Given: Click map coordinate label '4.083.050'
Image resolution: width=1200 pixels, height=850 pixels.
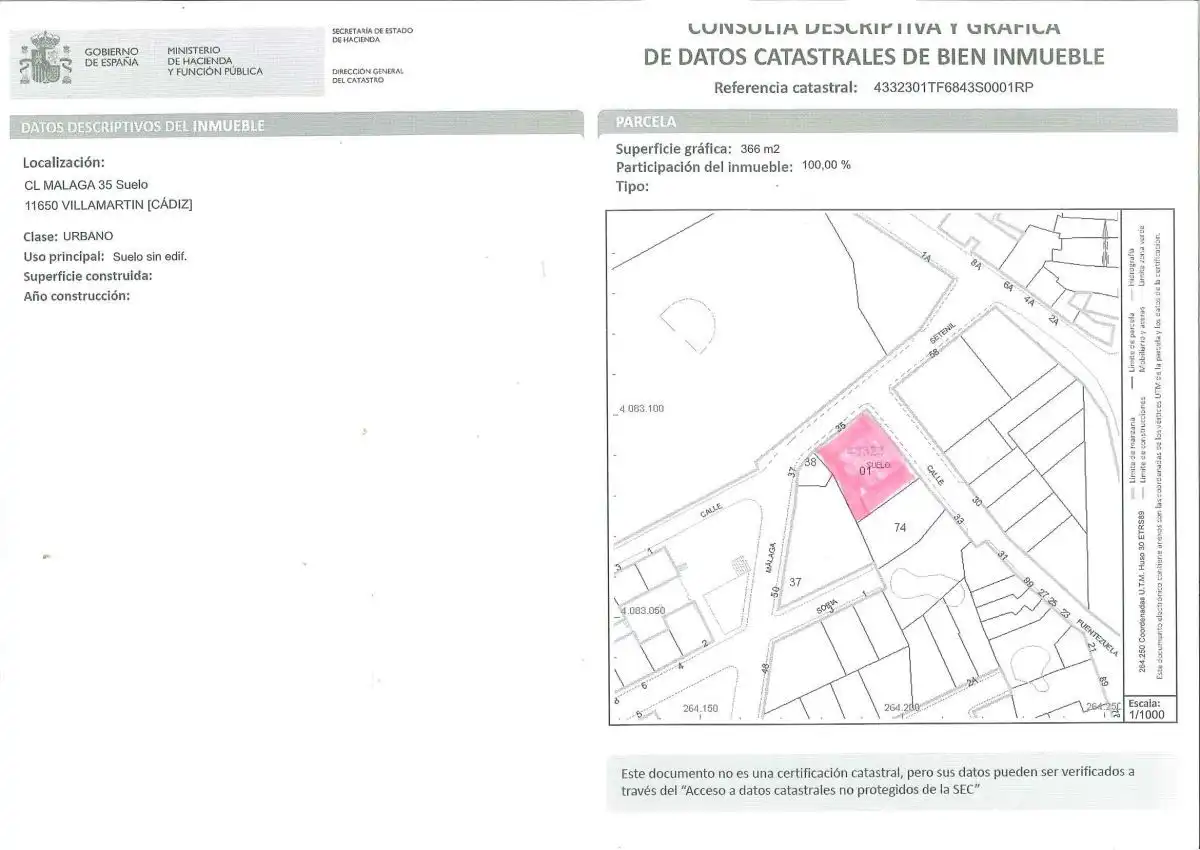Looking at the screenshot, I should click(x=642, y=610).
